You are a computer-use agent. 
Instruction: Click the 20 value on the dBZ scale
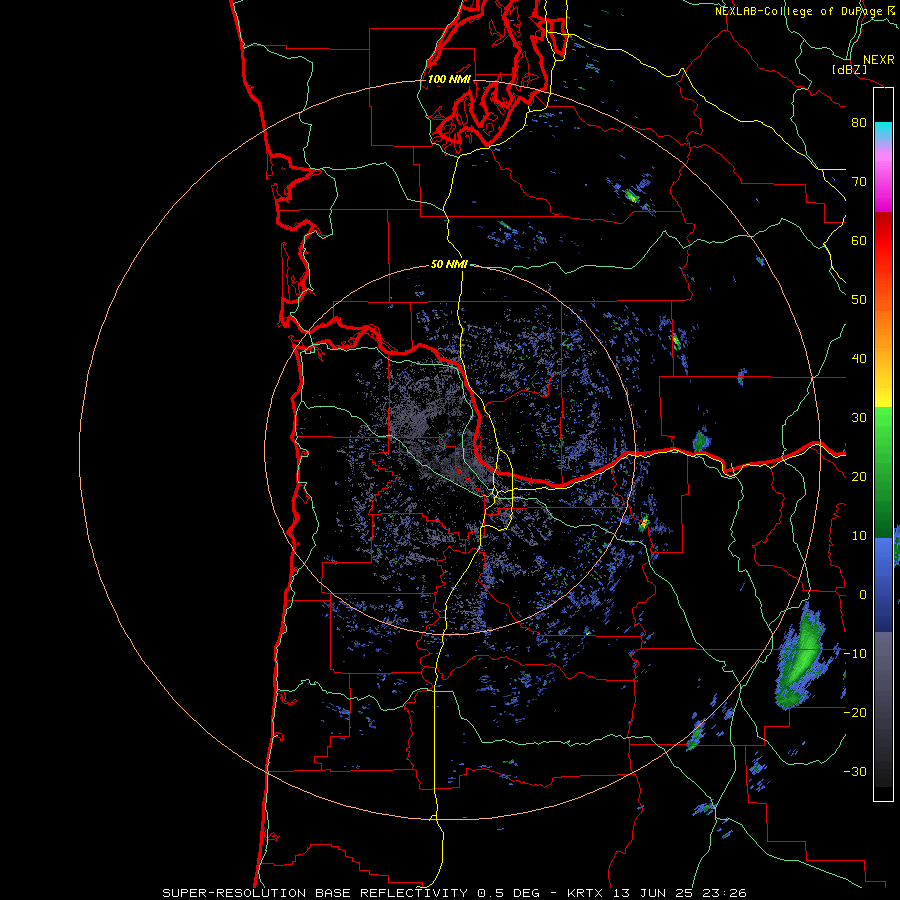(x=859, y=477)
